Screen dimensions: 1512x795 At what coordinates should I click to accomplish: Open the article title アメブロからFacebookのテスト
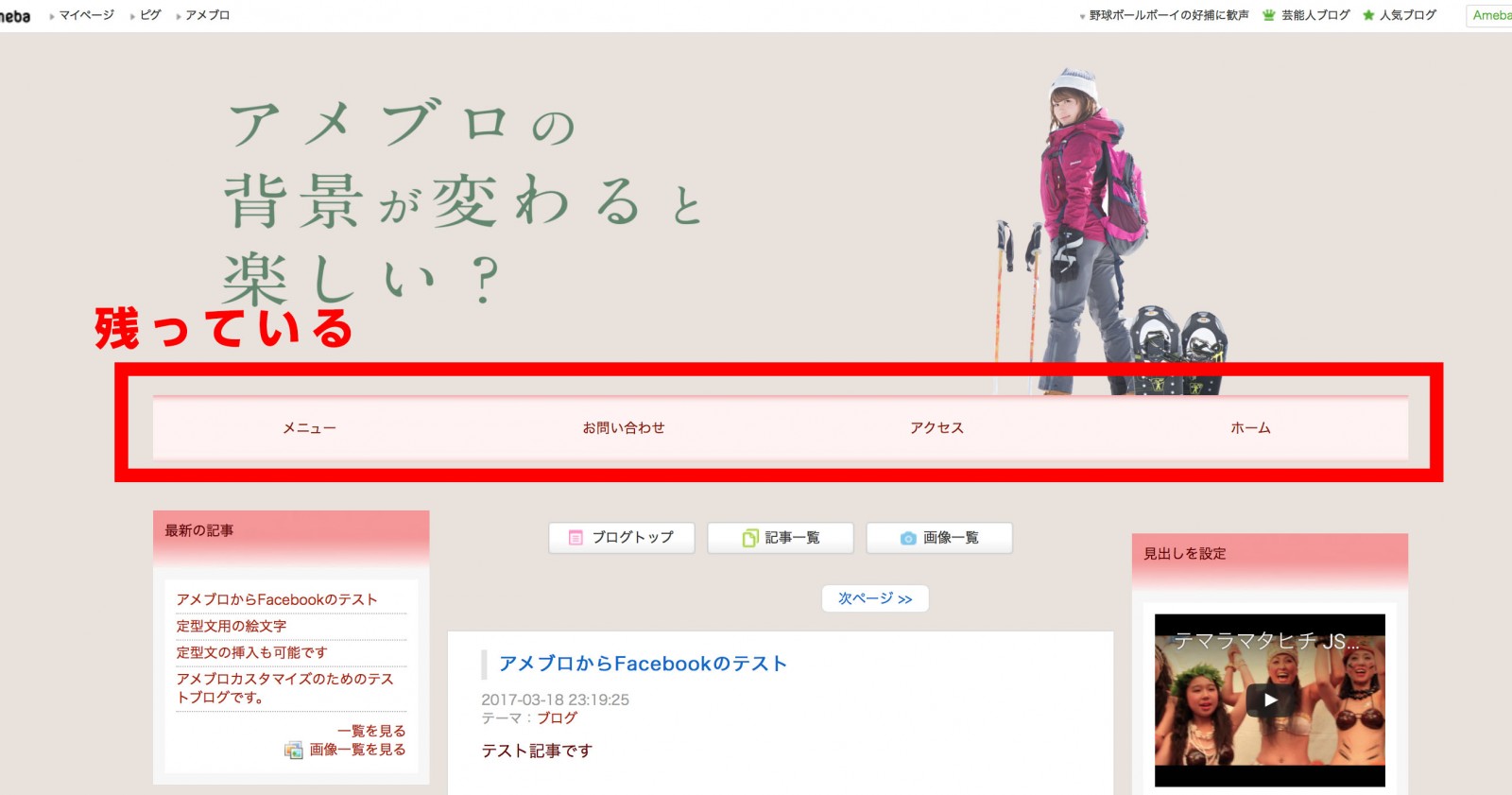[644, 664]
